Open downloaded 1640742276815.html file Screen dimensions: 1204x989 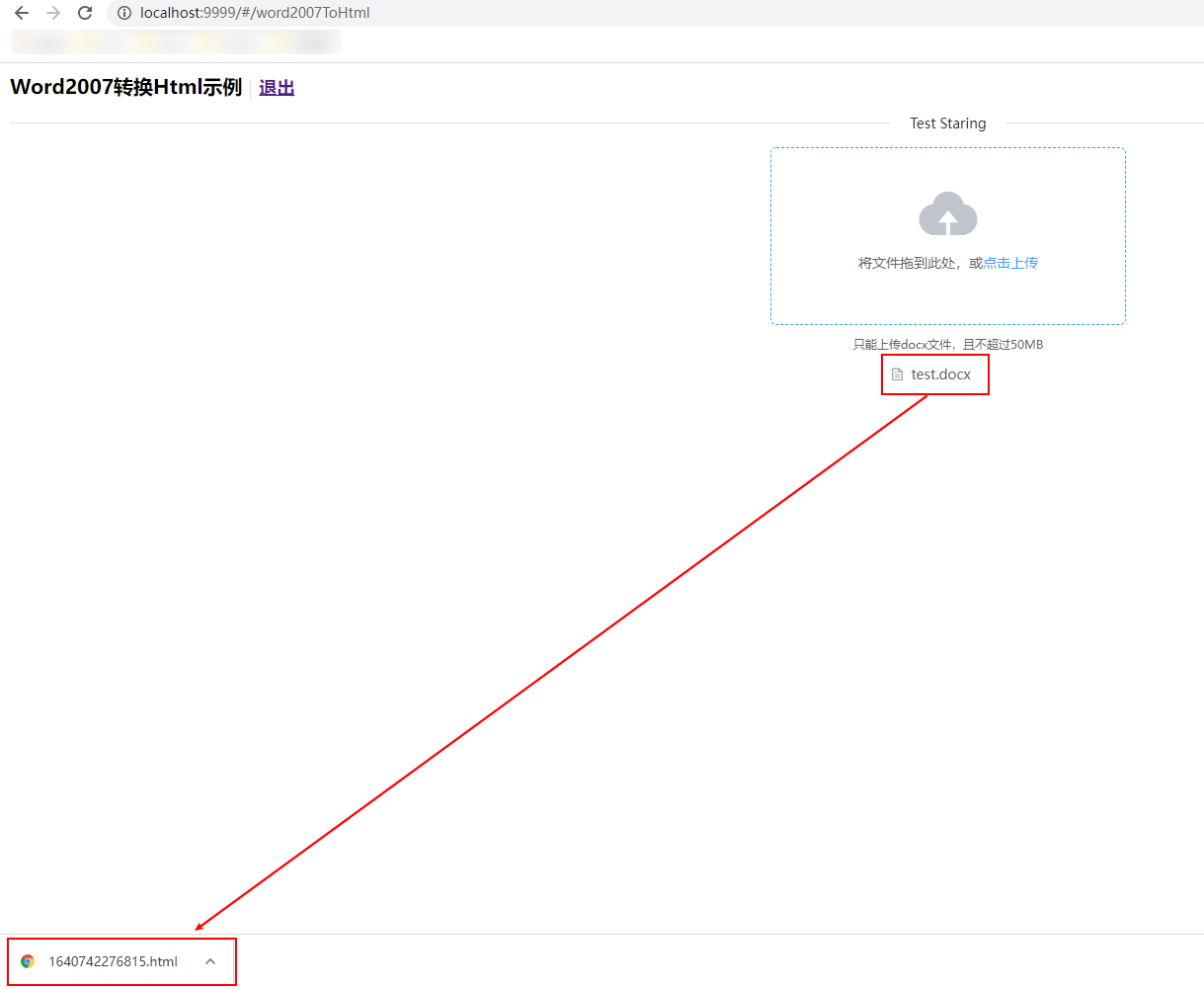(x=113, y=961)
